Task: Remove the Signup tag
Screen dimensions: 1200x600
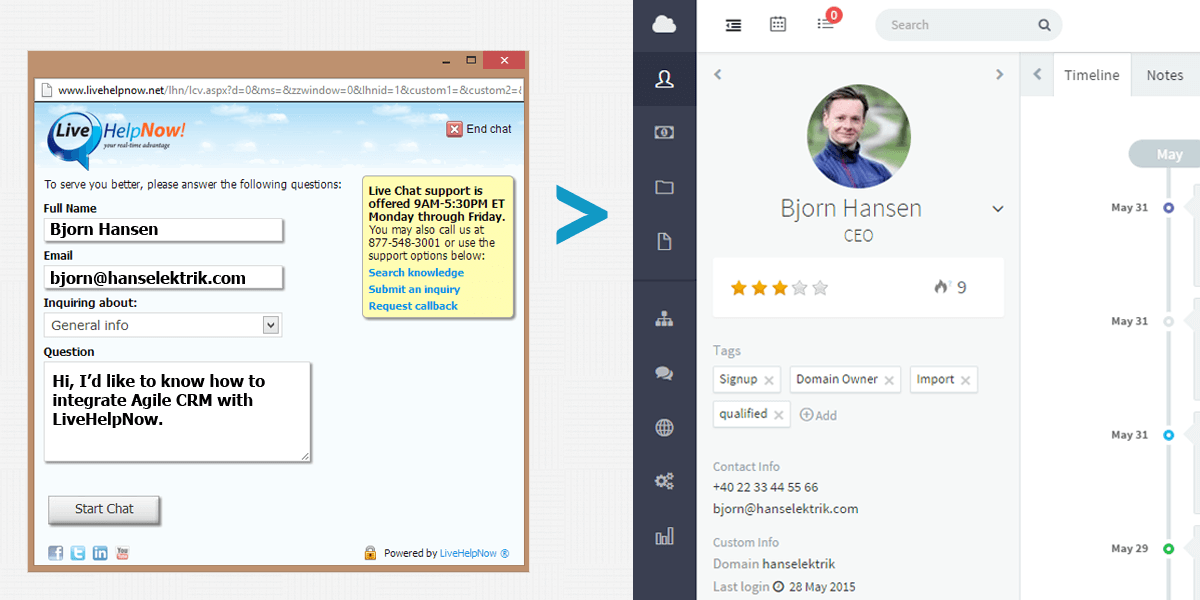Action: pos(769,380)
